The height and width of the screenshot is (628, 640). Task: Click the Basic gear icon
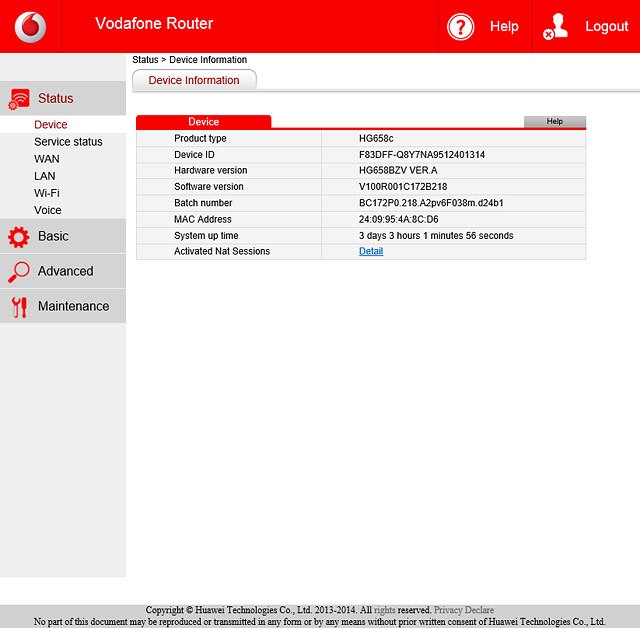point(19,237)
